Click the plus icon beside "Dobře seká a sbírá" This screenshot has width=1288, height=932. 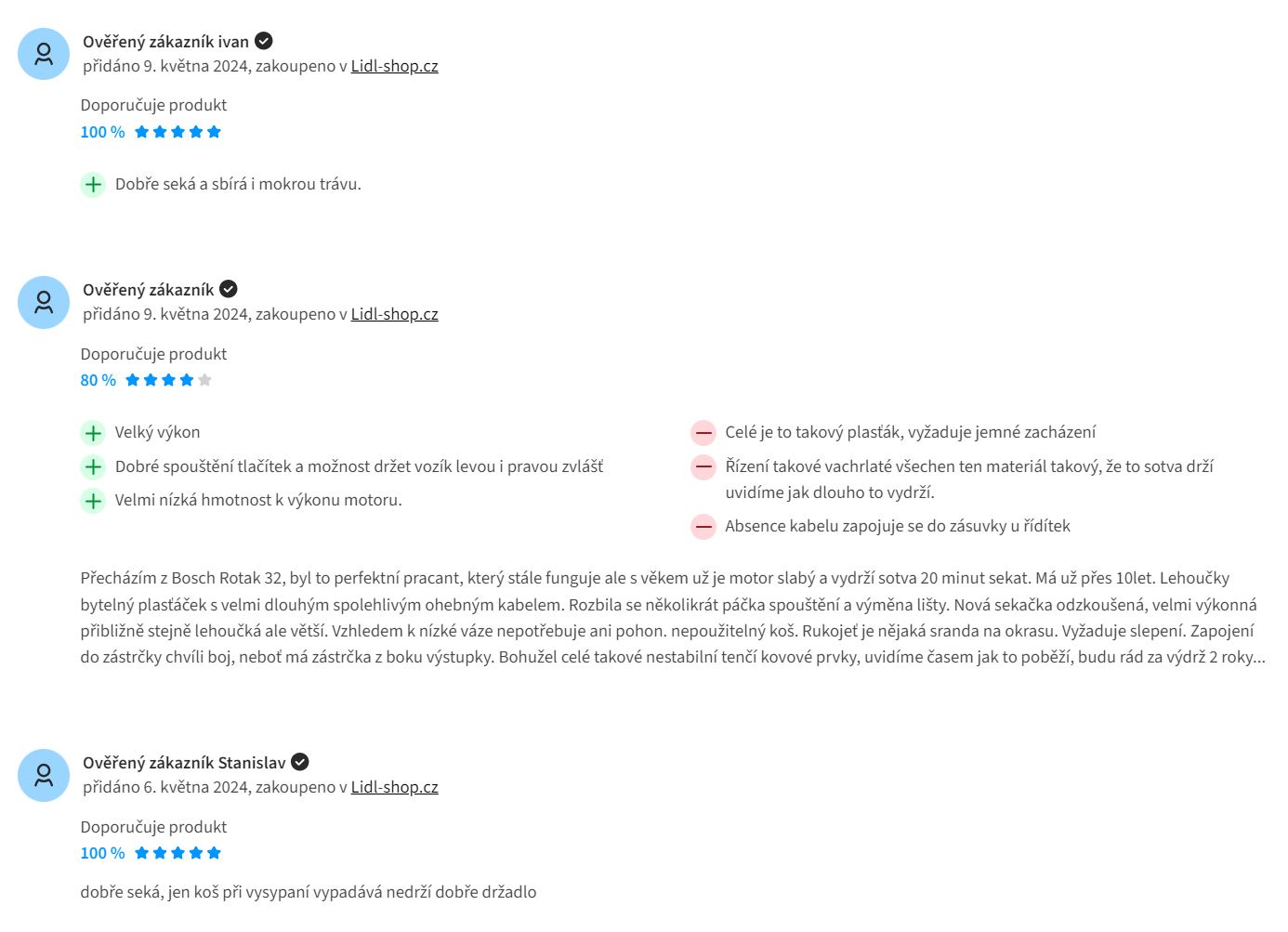pyautogui.click(x=93, y=184)
